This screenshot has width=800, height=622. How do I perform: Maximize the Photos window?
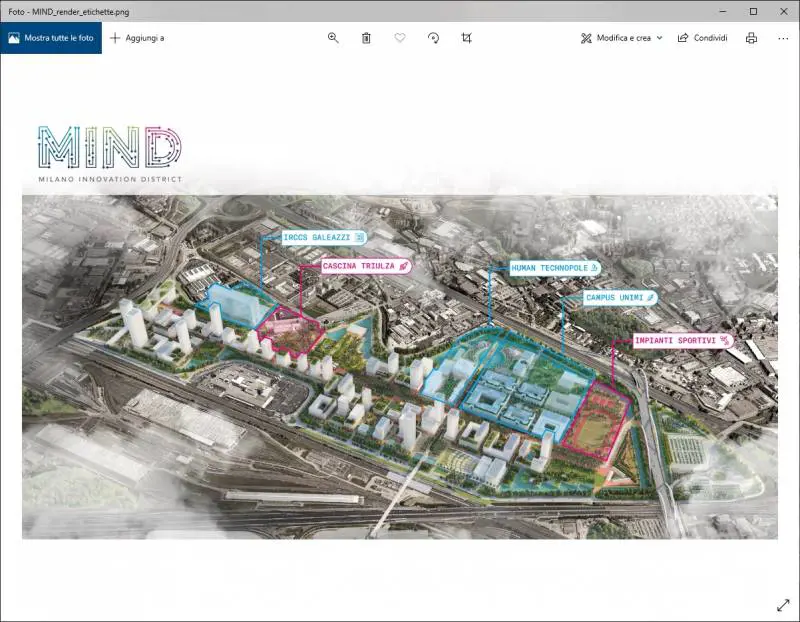[x=753, y=11]
